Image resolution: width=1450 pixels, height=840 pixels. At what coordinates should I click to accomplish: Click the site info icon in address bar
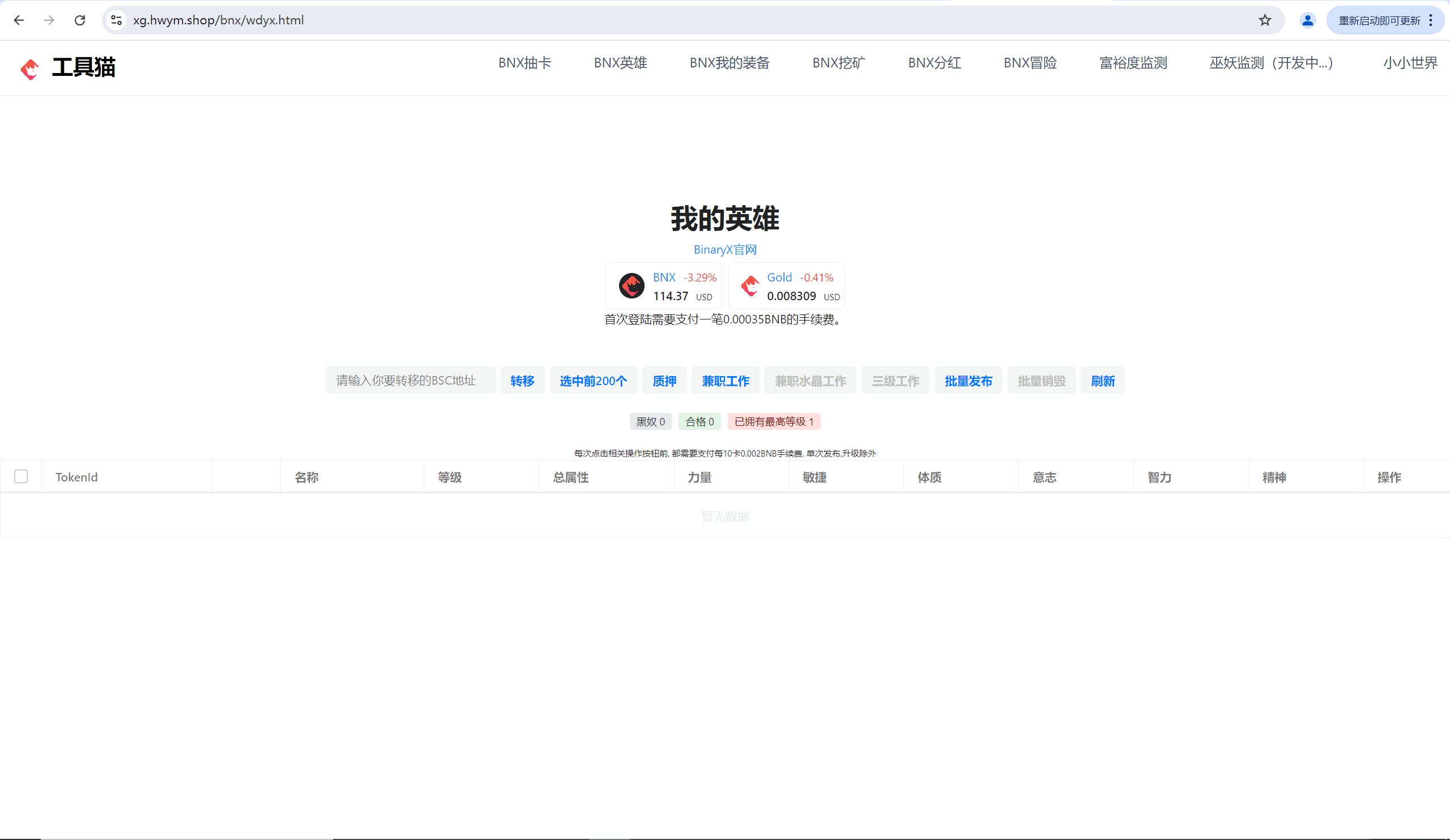tap(116, 20)
